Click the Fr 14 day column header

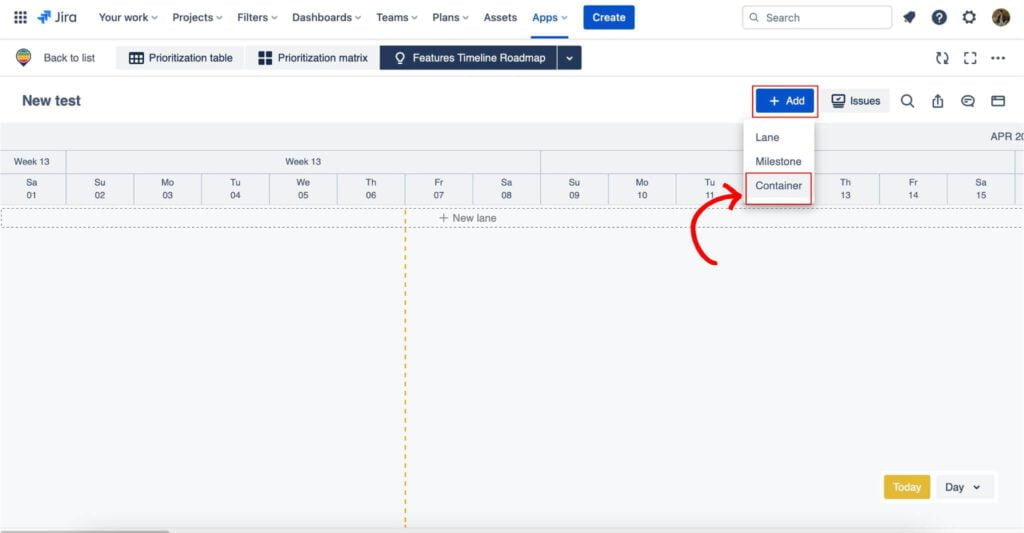tap(913, 189)
